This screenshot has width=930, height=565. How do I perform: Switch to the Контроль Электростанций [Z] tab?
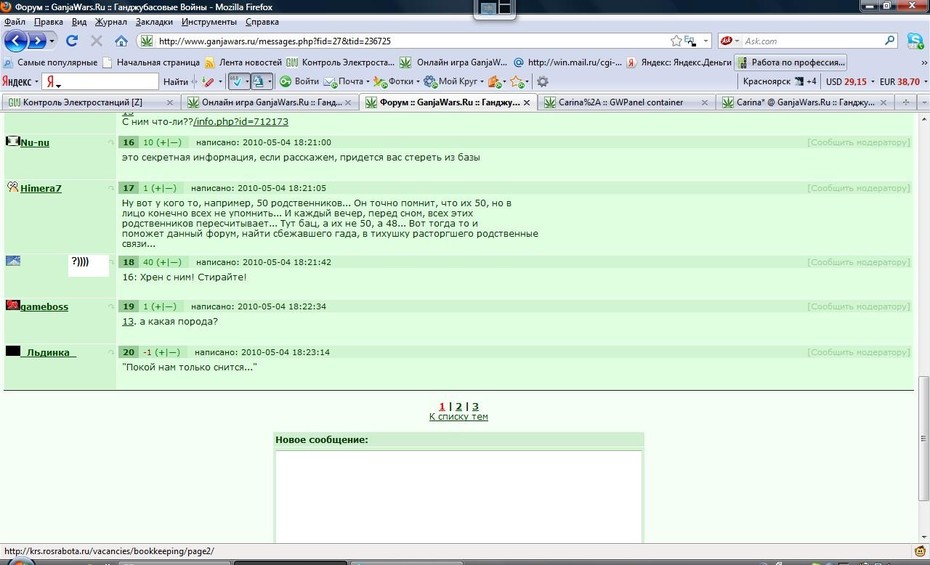91,102
